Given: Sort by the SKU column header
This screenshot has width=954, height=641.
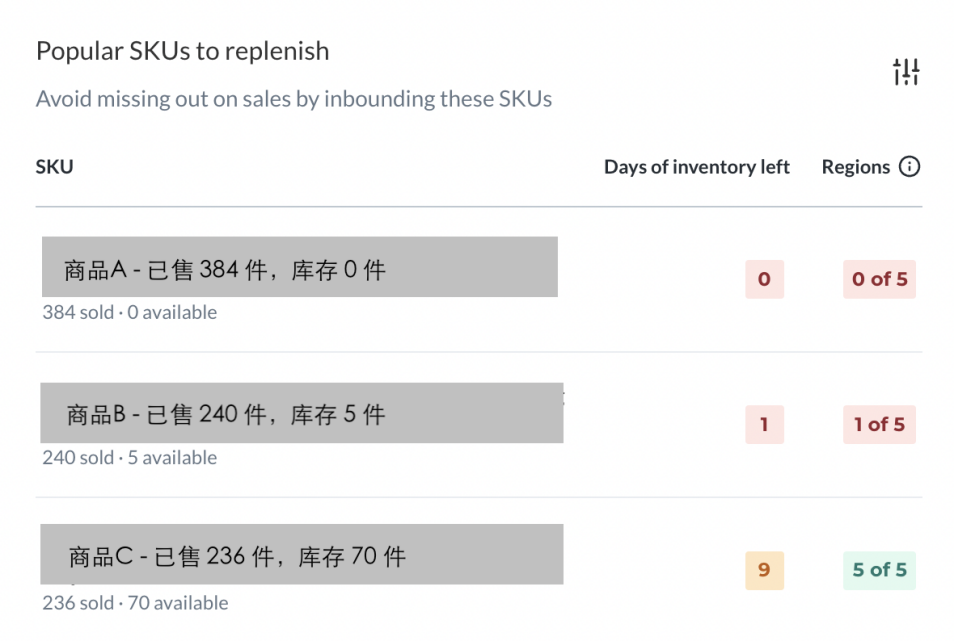Looking at the screenshot, I should [54, 167].
